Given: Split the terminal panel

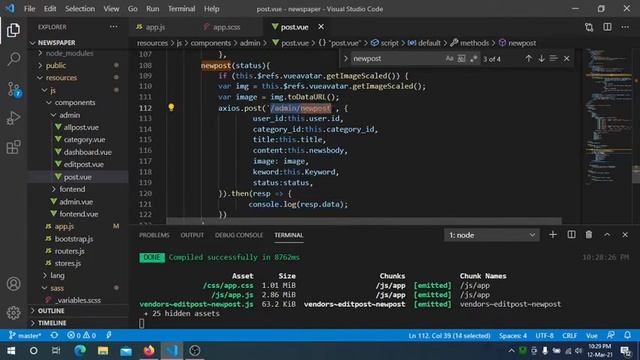Looking at the screenshot, I should click(x=571, y=235).
